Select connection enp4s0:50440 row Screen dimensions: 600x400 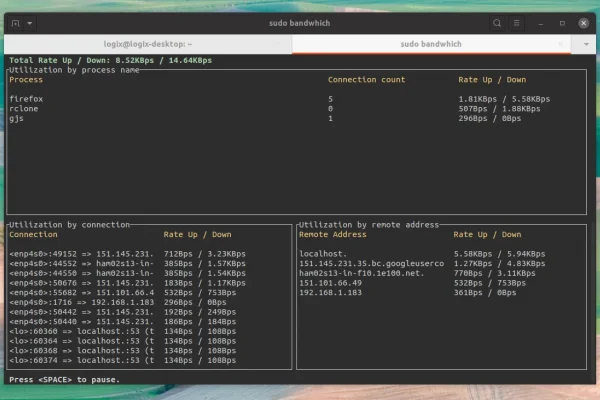pyautogui.click(x=122, y=322)
